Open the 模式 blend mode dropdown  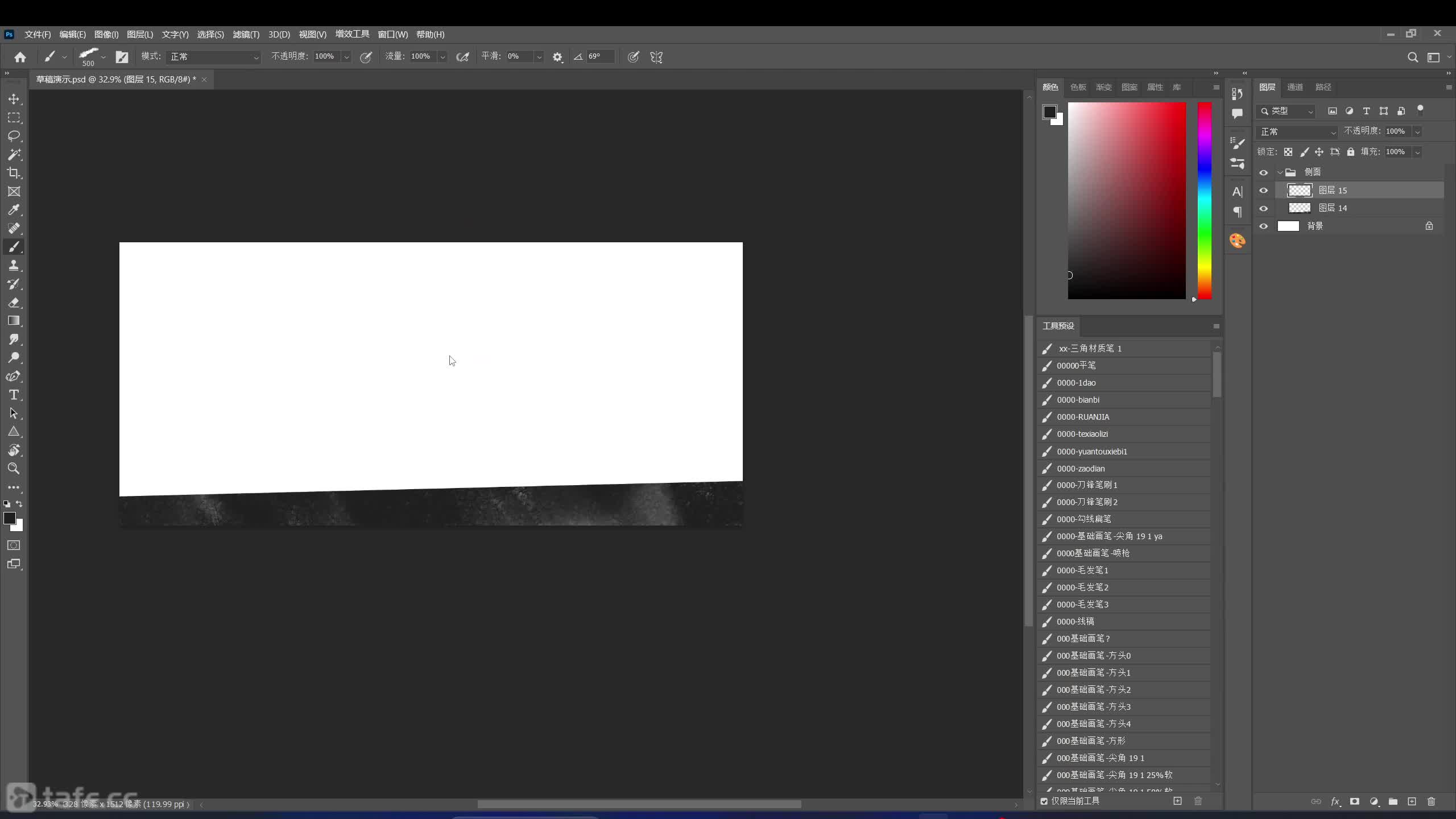coord(213,57)
